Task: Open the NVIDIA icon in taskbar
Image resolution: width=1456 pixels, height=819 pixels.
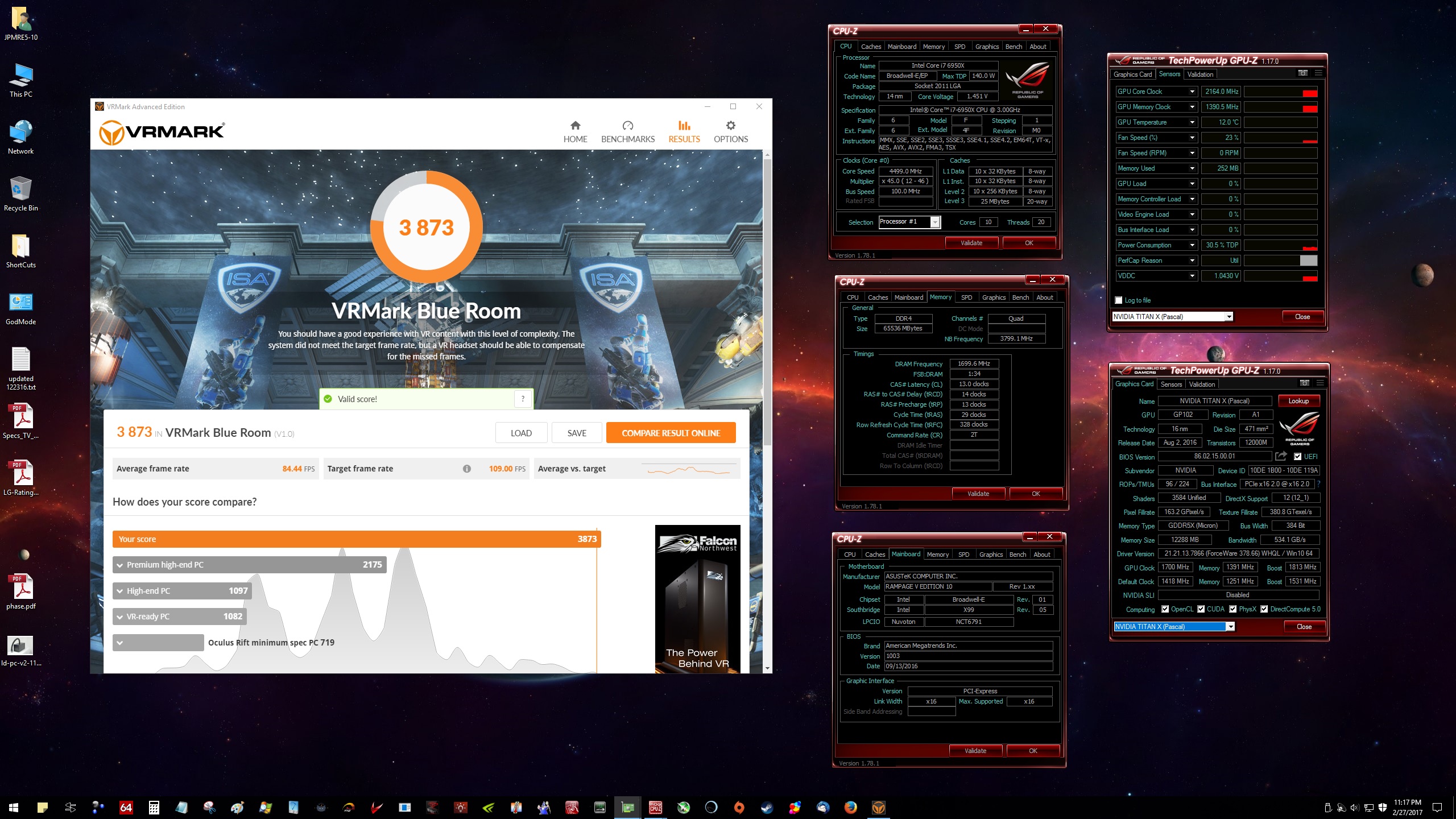Action: click(488, 807)
